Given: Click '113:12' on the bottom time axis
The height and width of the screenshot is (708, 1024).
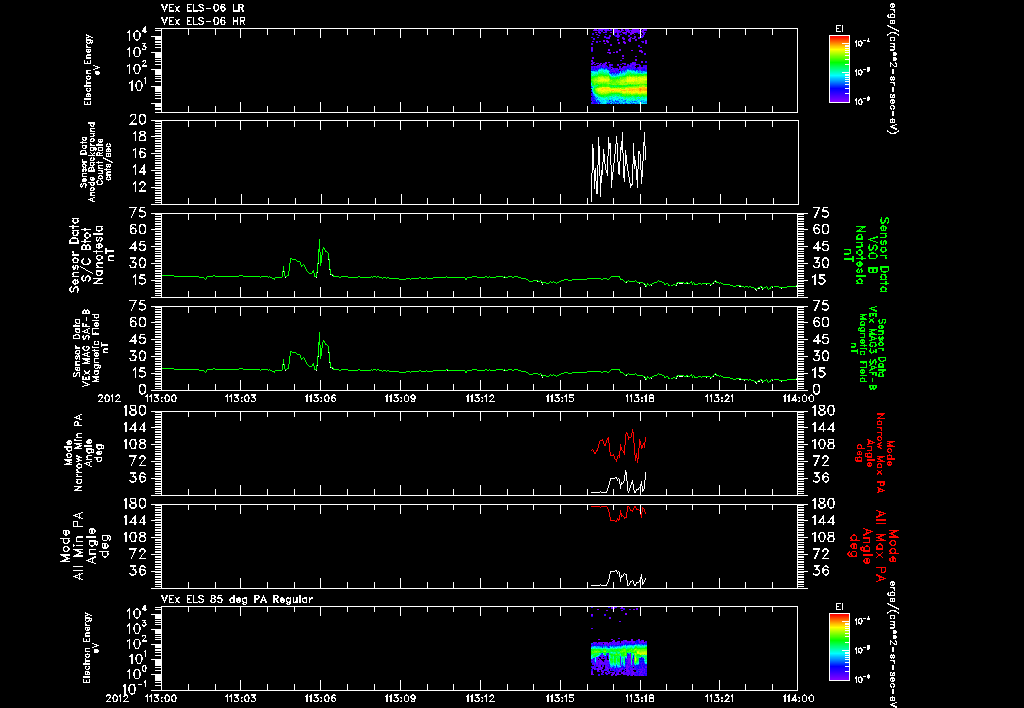Looking at the screenshot, I should click(x=480, y=698).
